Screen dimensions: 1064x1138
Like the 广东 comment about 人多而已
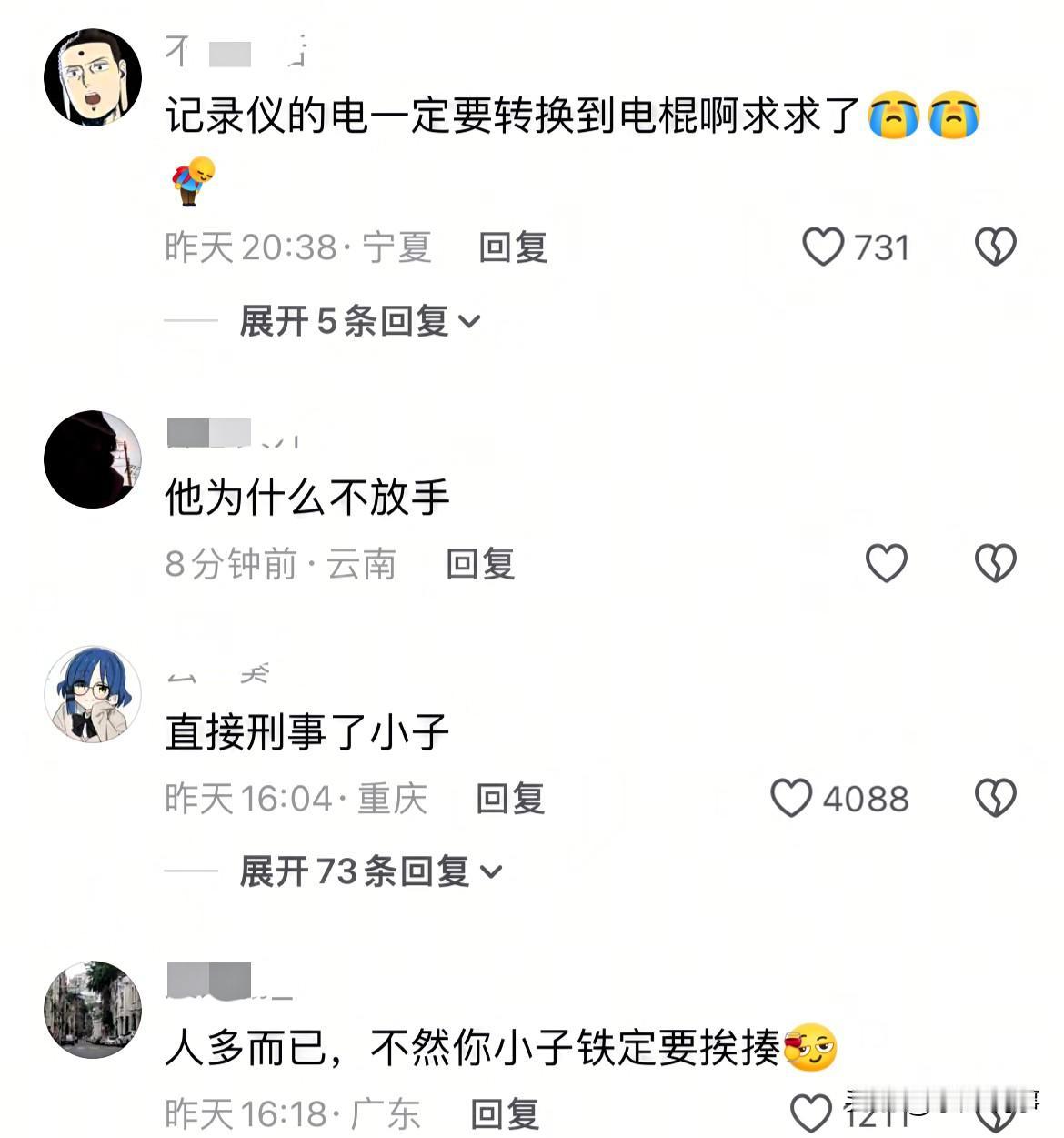point(810,1113)
